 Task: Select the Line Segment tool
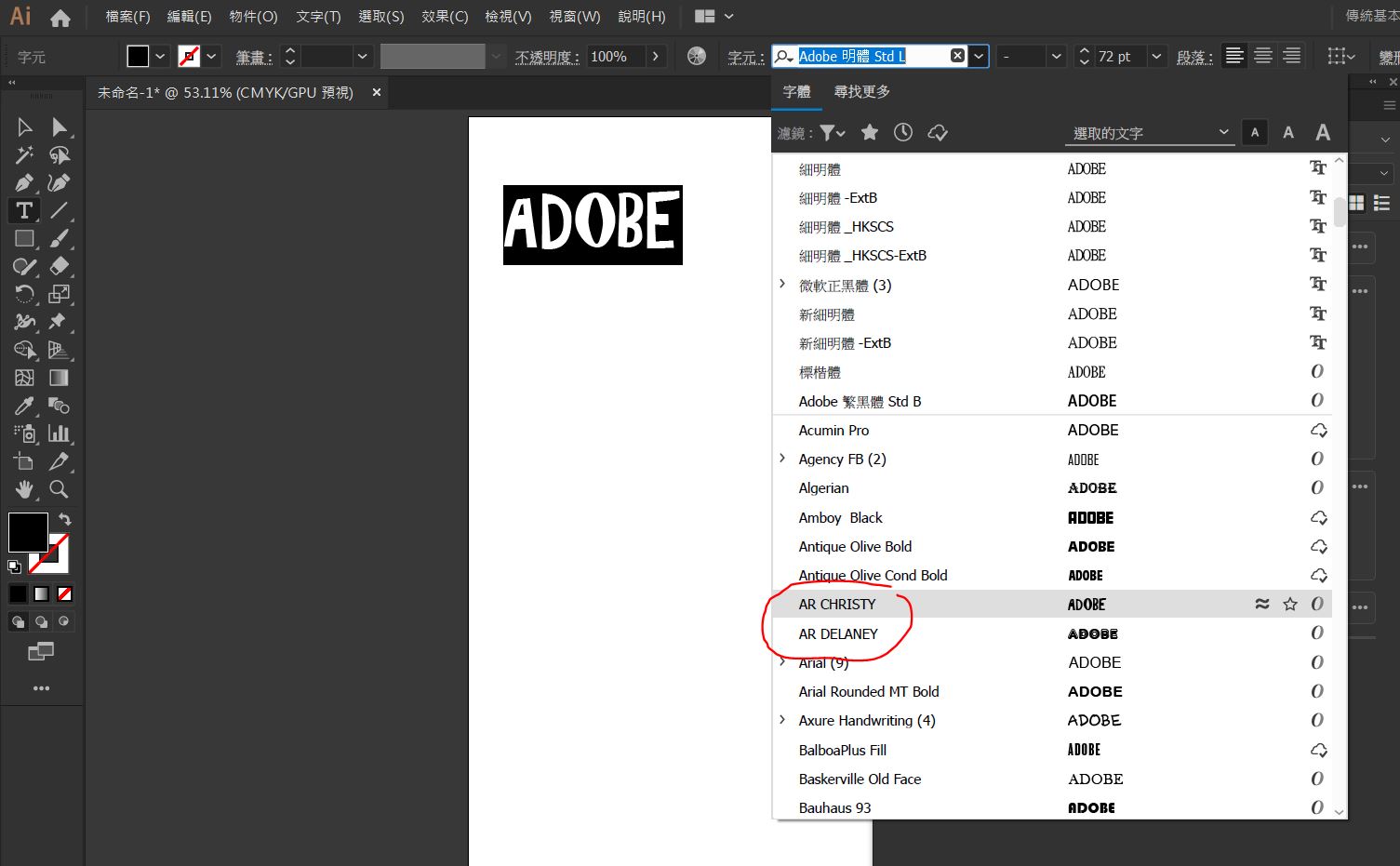click(60, 210)
